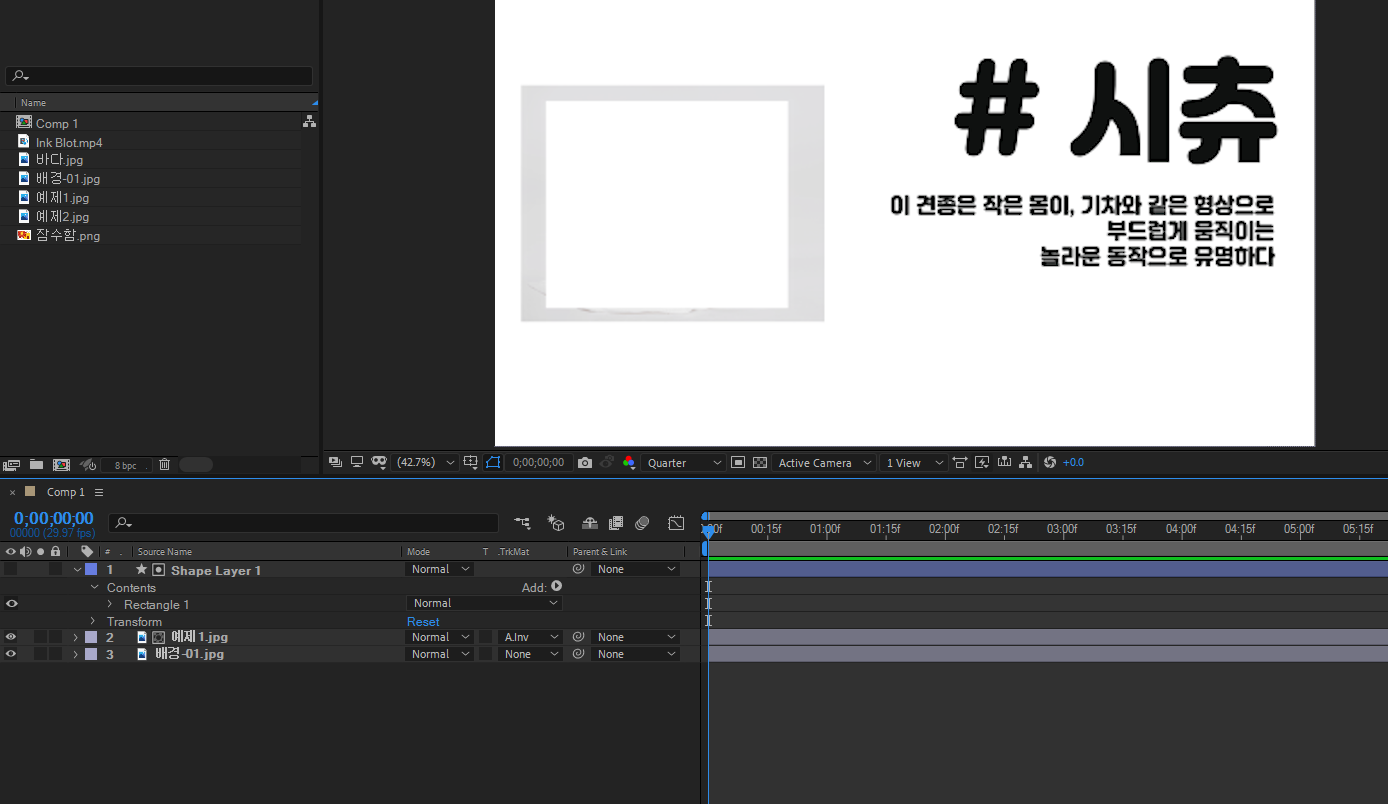Screen dimensions: 1388x804
Task: Click the Draft 3D icon in timeline
Action: (556, 523)
